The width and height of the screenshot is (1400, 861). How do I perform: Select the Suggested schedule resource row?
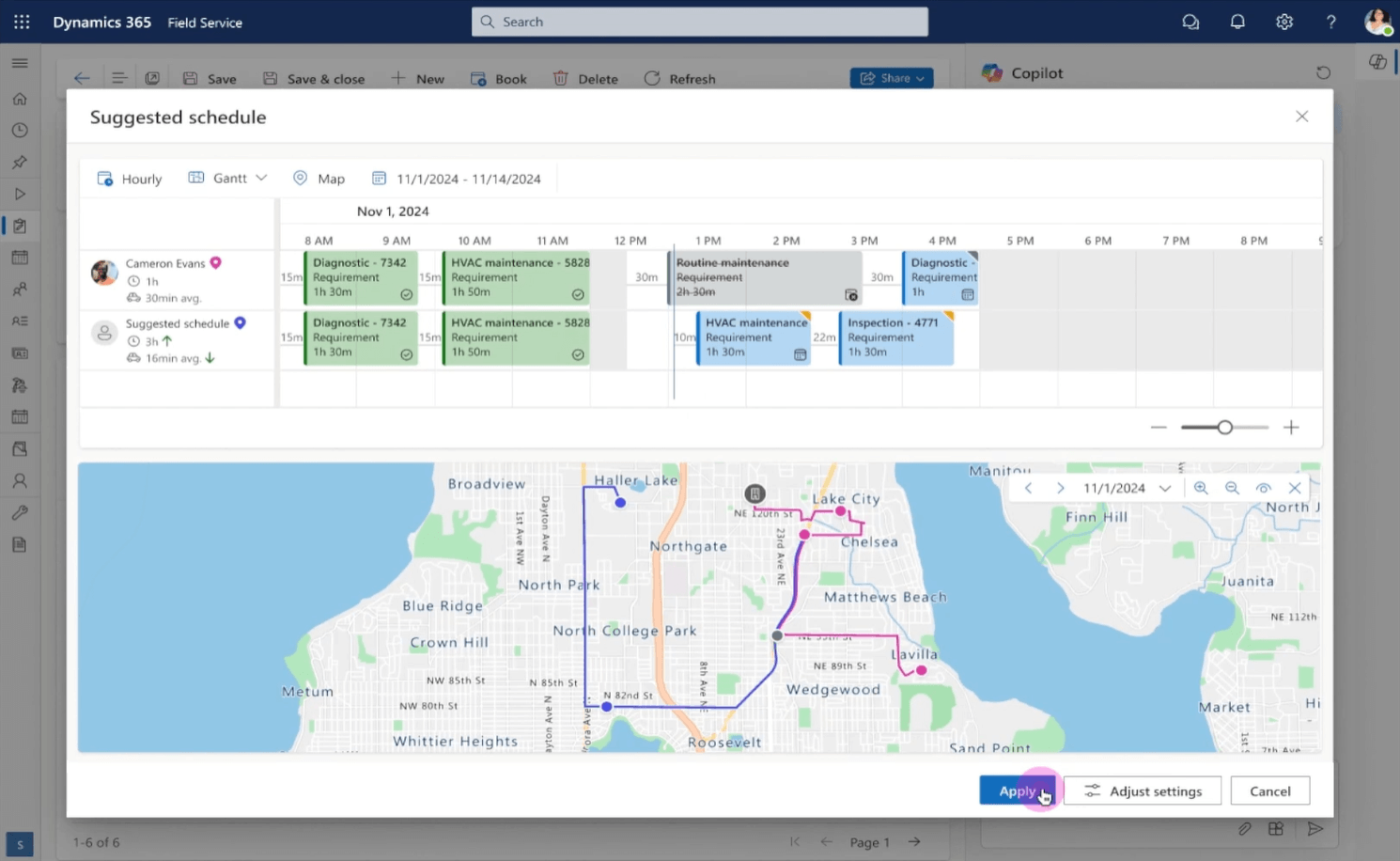[x=177, y=340]
